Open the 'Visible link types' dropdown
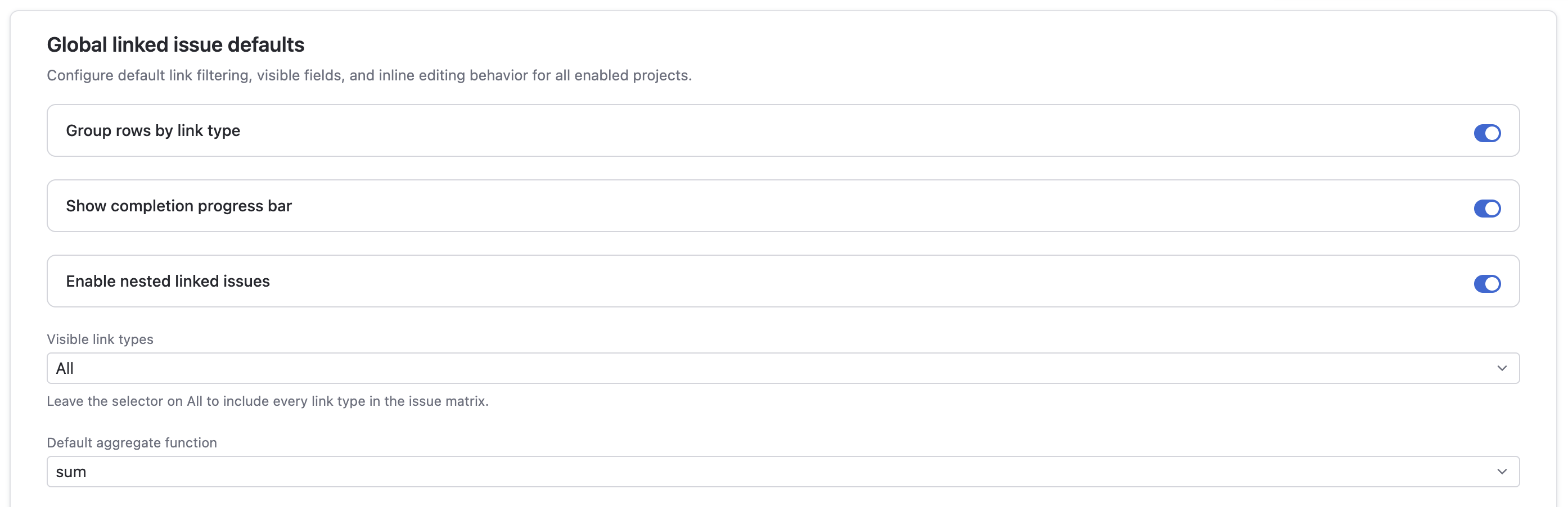 tap(783, 368)
